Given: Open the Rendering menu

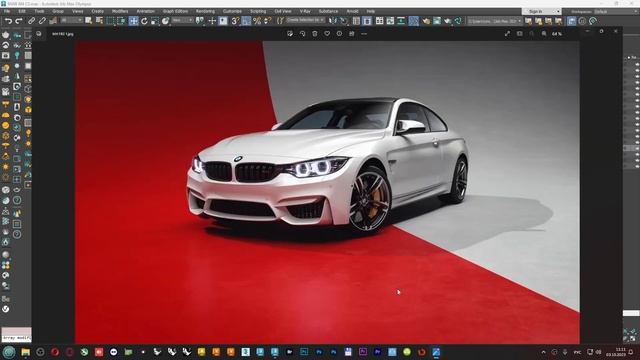Looking at the screenshot, I should [205, 11].
